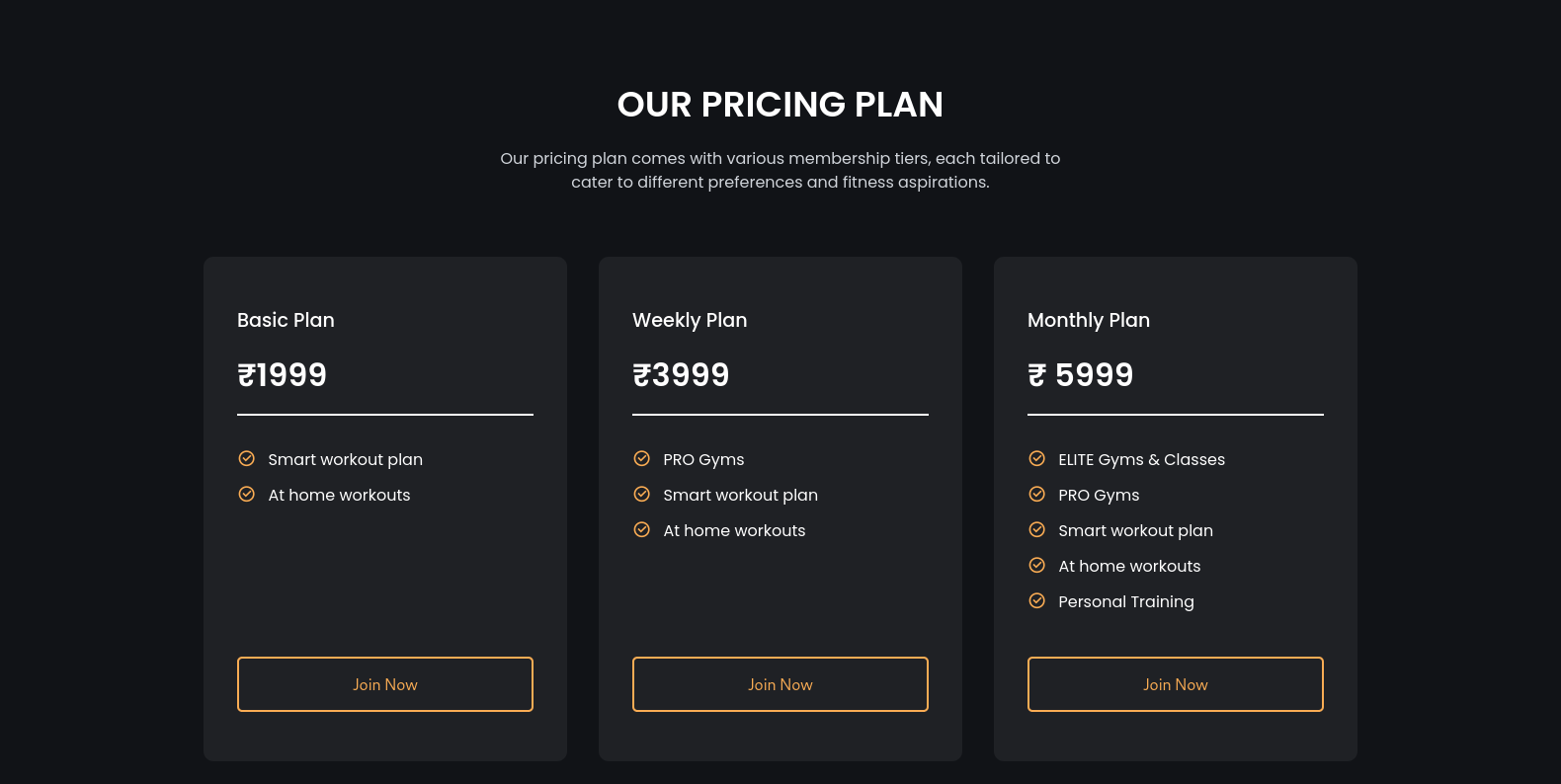Click checkmark icon beside ELITE Gyms & Classes
This screenshot has height=784, width=1561.
pyautogui.click(x=1036, y=458)
